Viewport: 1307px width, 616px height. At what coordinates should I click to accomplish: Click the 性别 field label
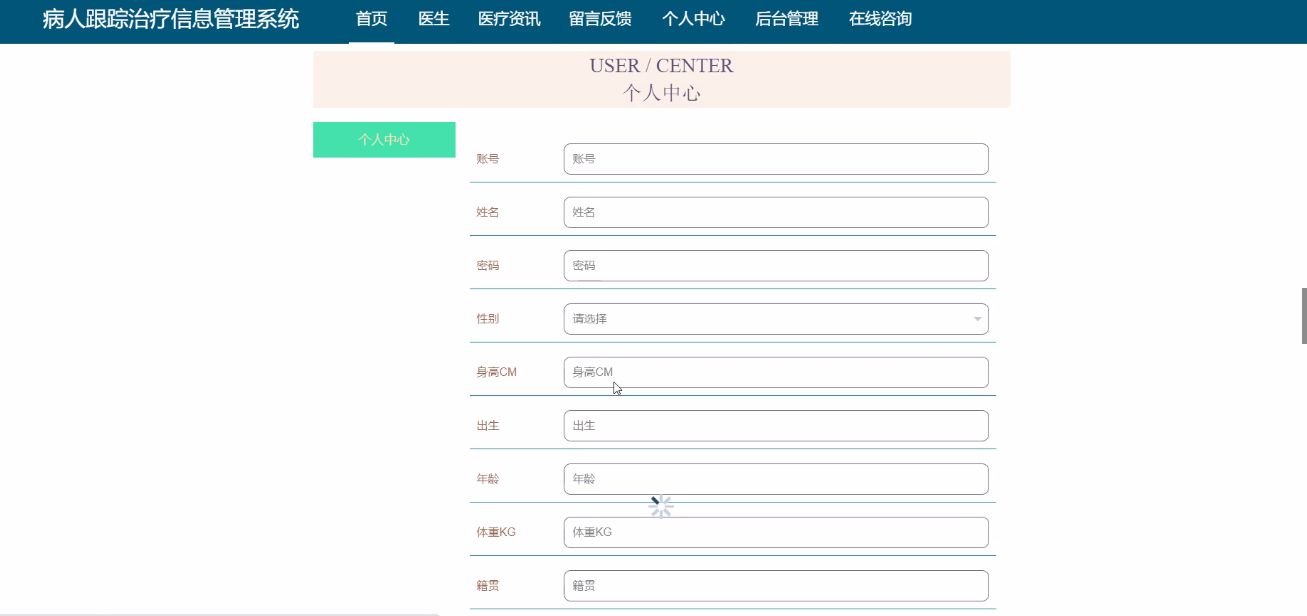tap(487, 319)
